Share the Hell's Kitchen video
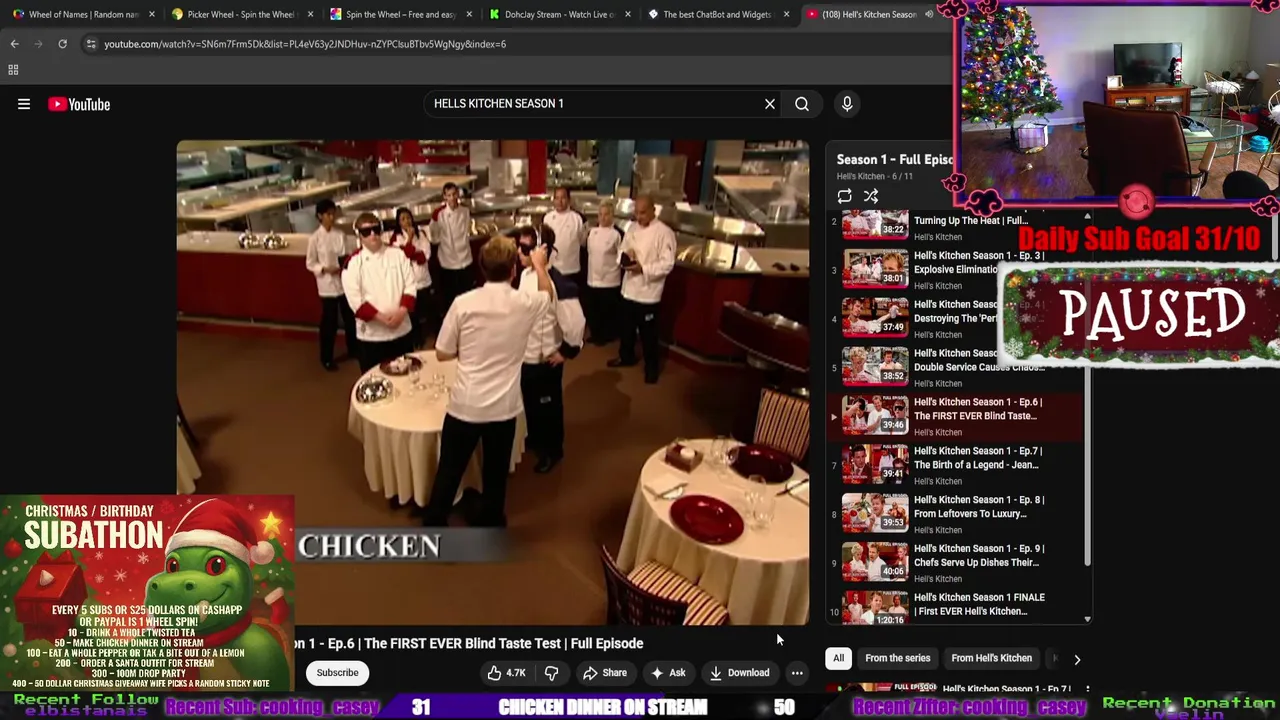The height and width of the screenshot is (720, 1280). click(x=605, y=673)
